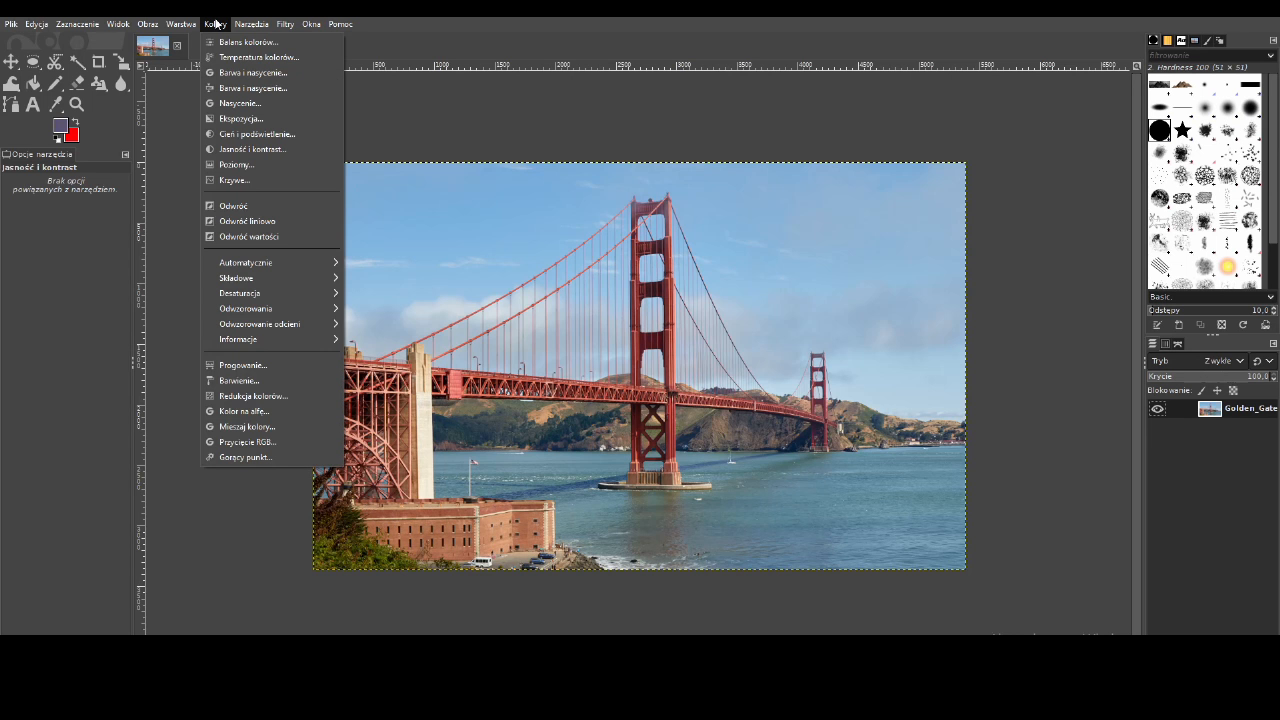Image resolution: width=1280 pixels, height=720 pixels.
Task: Select the Move tool in toolbox
Action: 11,62
